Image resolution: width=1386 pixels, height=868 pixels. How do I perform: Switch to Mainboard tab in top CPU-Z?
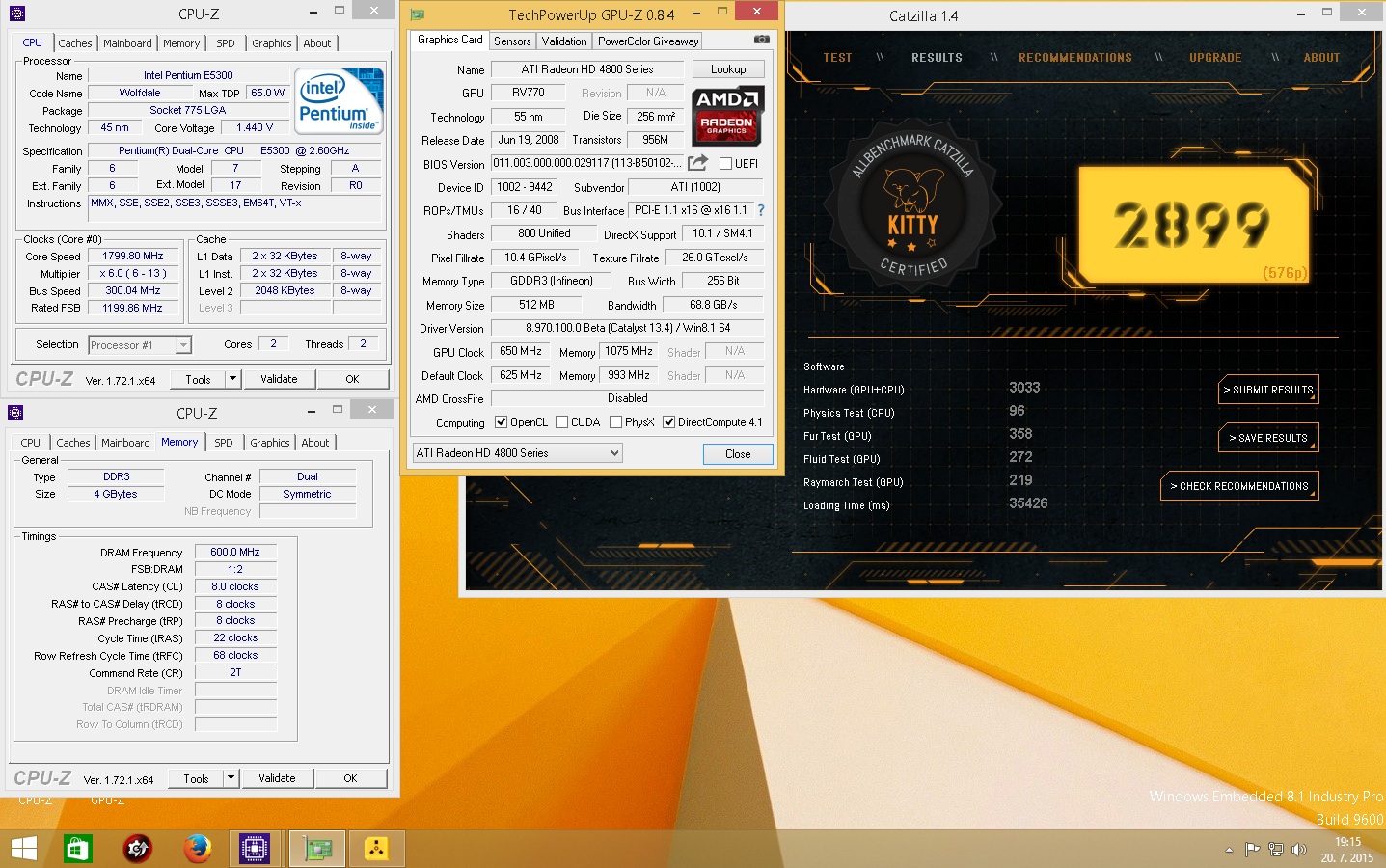(127, 43)
